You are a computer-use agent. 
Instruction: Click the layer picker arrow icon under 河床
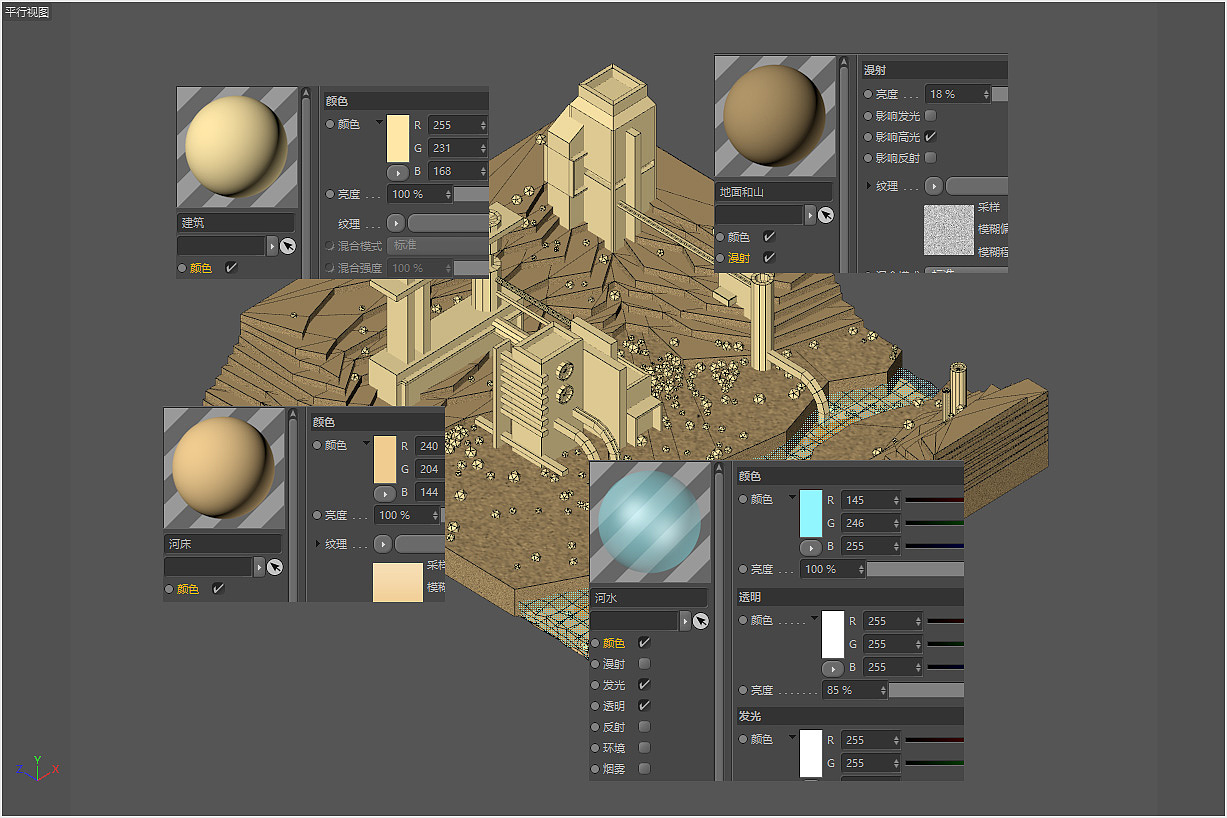(275, 567)
